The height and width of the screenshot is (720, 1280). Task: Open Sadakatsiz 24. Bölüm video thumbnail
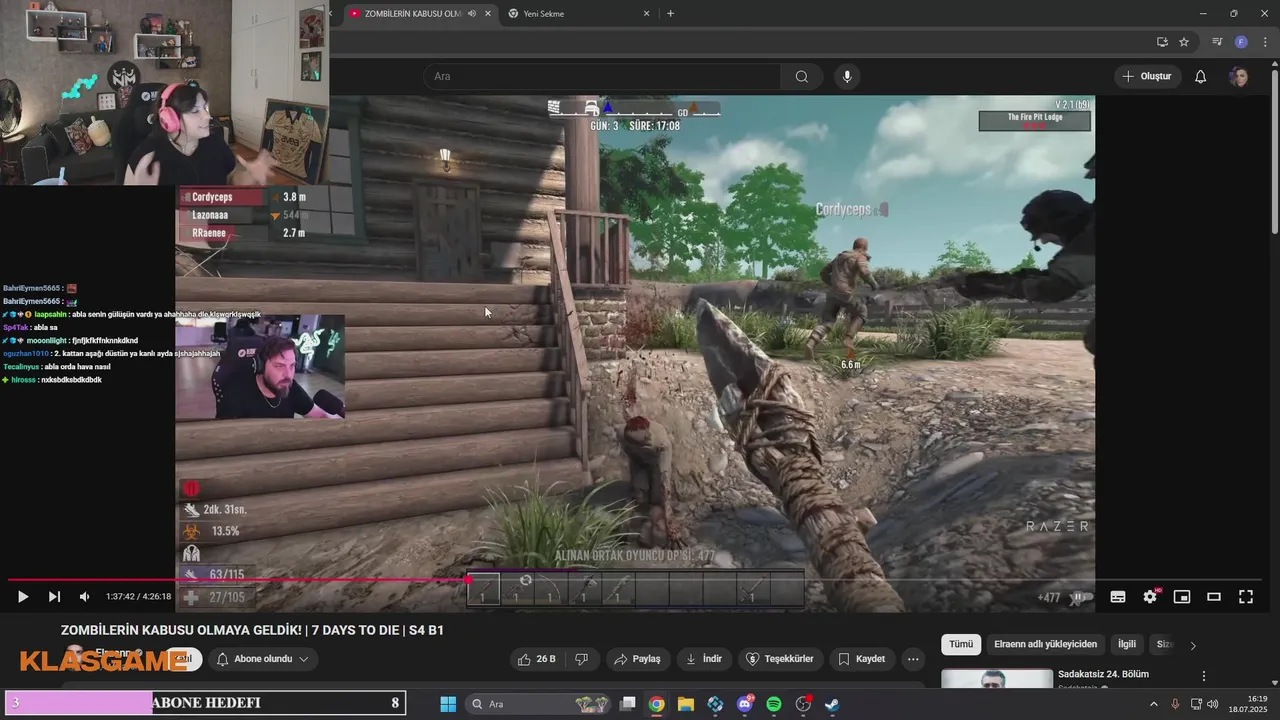[997, 679]
